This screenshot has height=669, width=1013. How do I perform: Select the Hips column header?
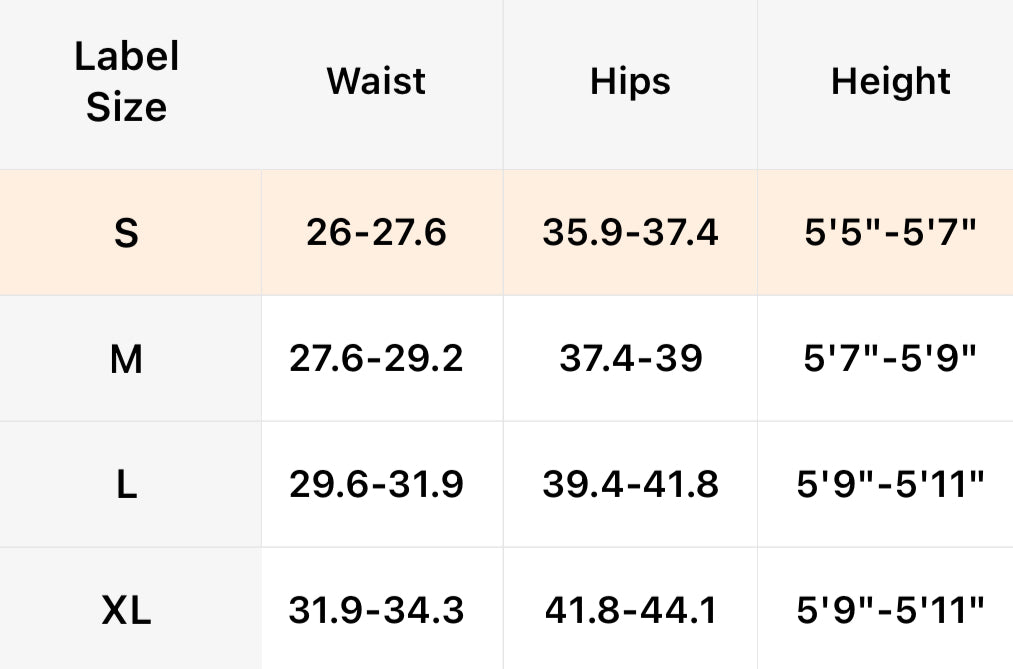coord(630,81)
